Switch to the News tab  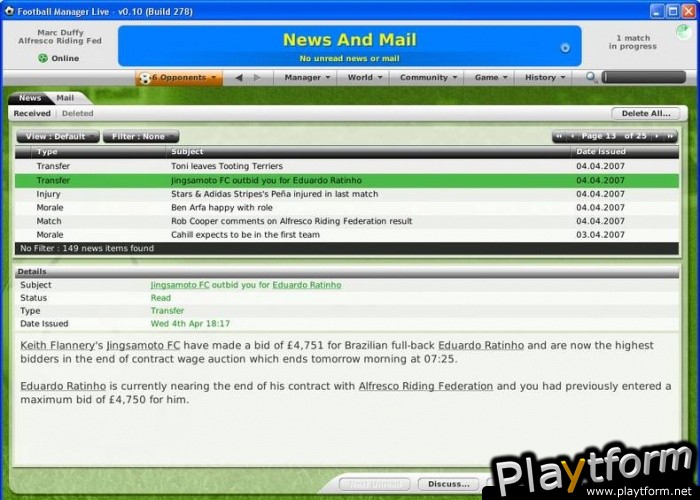[x=30, y=98]
